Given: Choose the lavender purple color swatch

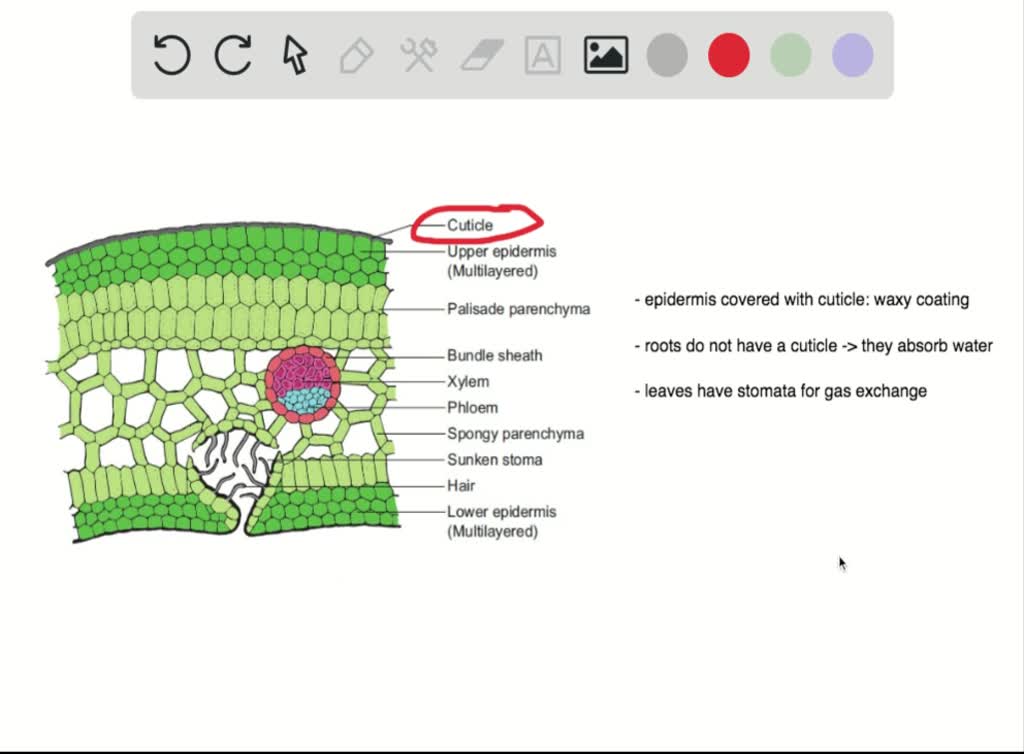Looking at the screenshot, I should point(853,55).
